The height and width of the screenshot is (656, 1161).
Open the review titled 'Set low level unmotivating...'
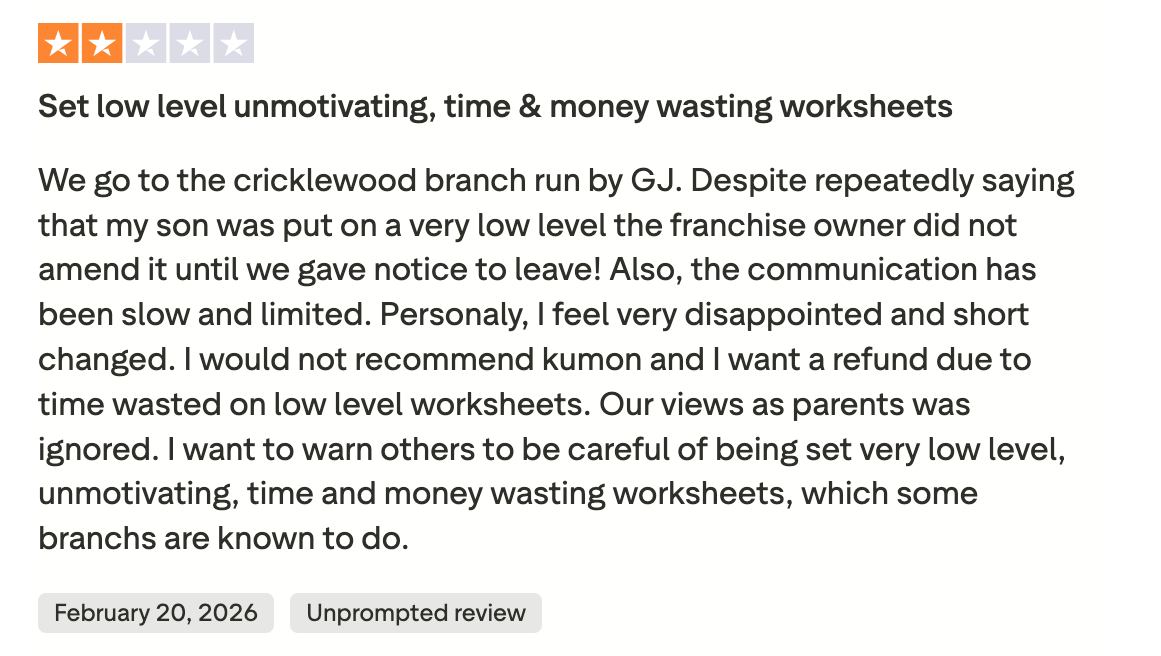click(x=495, y=105)
